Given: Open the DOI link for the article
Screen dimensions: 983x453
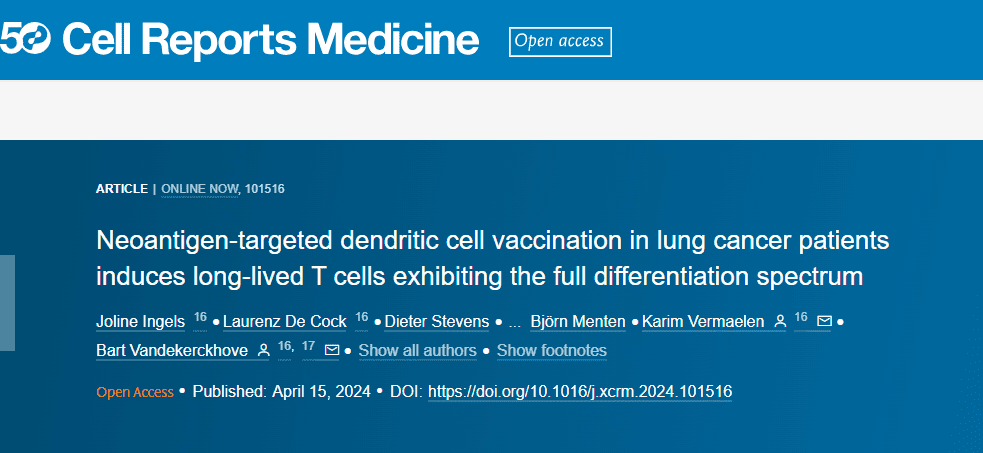Looking at the screenshot, I should click(x=580, y=391).
